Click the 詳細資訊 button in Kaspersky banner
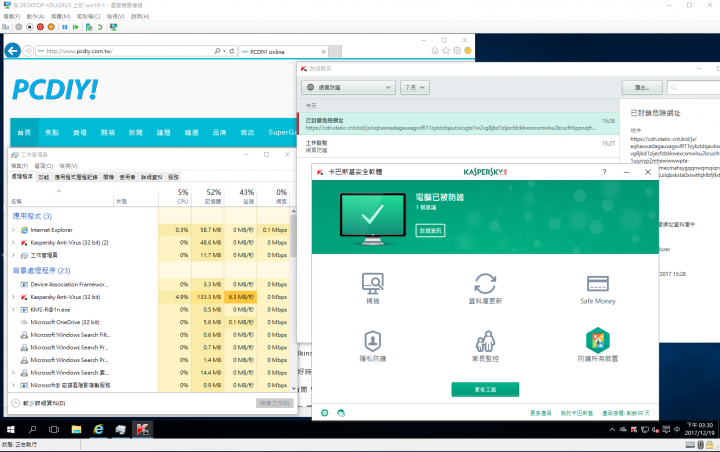The width and height of the screenshot is (720, 452). click(430, 231)
